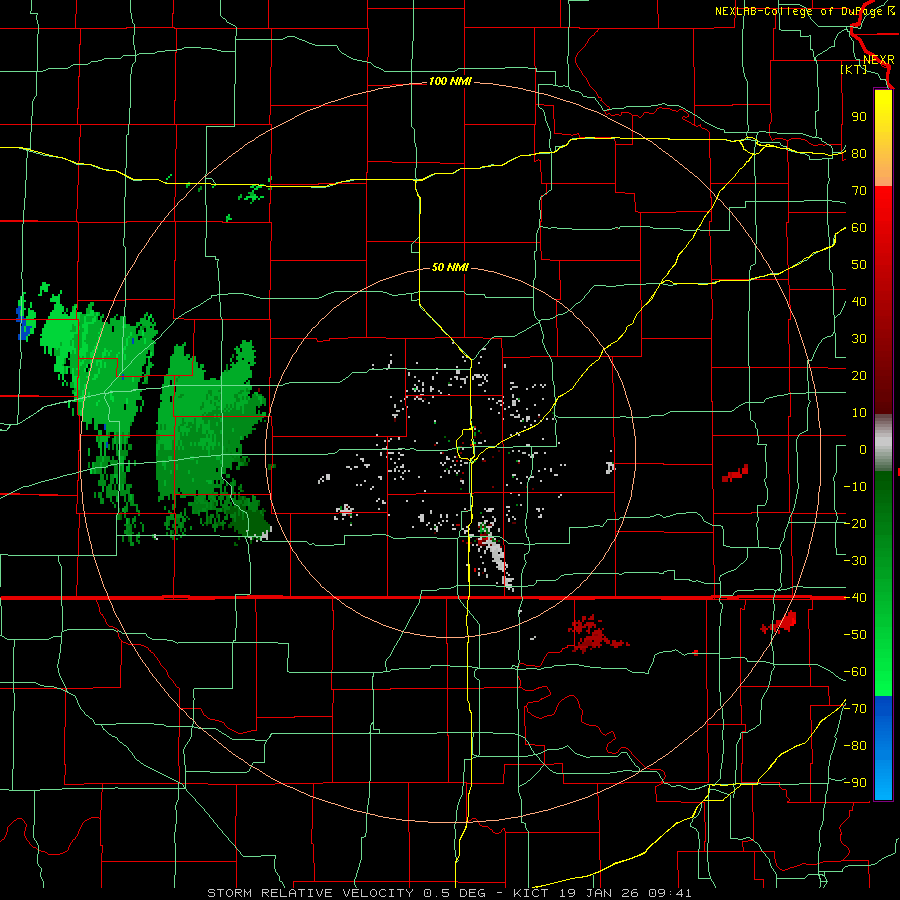Select the 80 knot scale label
Viewport: 900px width, 900px height.
[859, 154]
